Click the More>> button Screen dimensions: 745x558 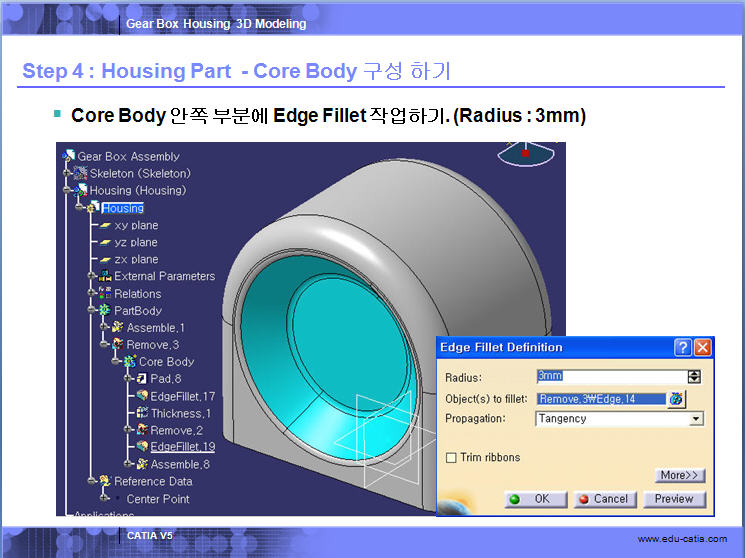tap(680, 476)
